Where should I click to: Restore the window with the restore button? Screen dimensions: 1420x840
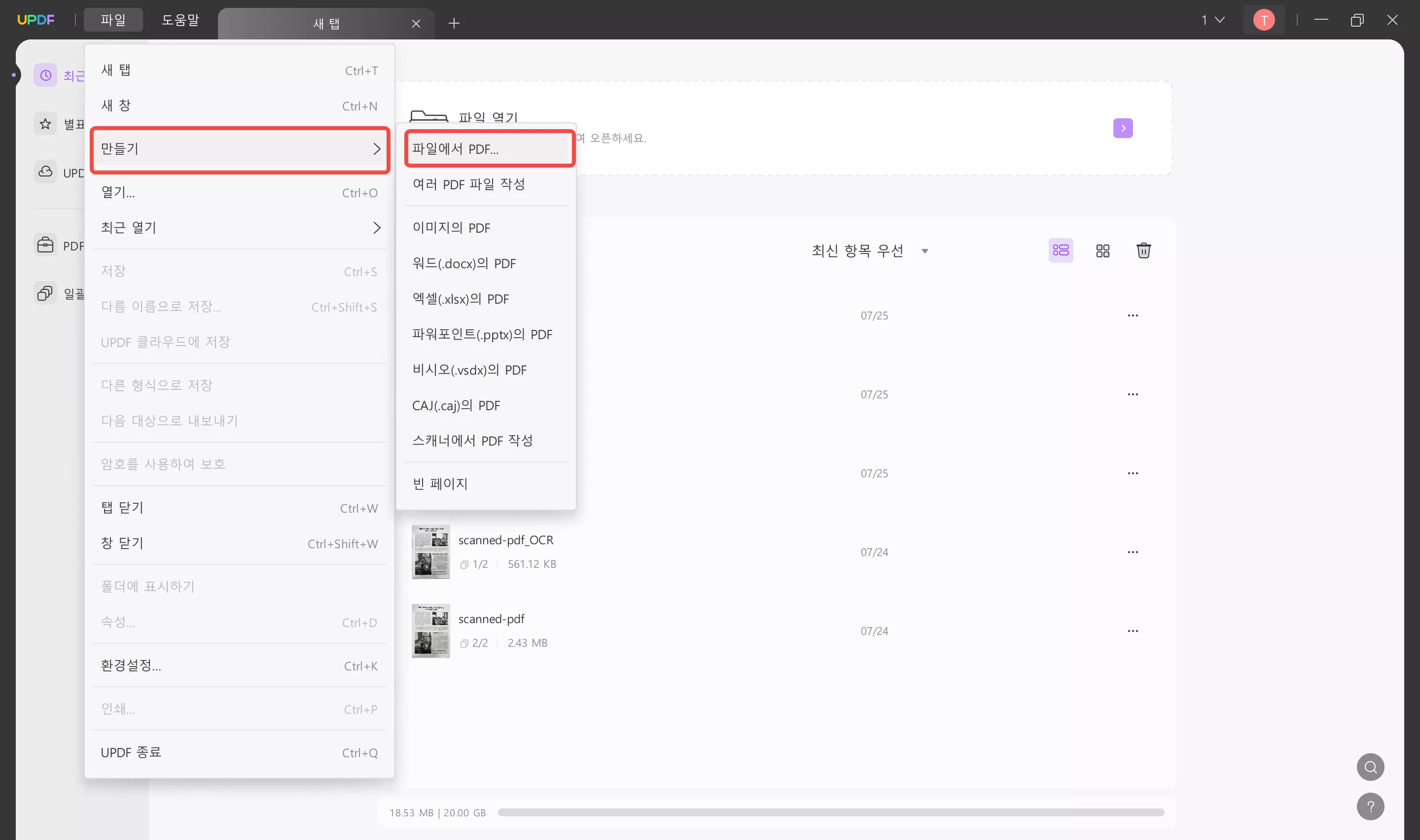click(1356, 20)
